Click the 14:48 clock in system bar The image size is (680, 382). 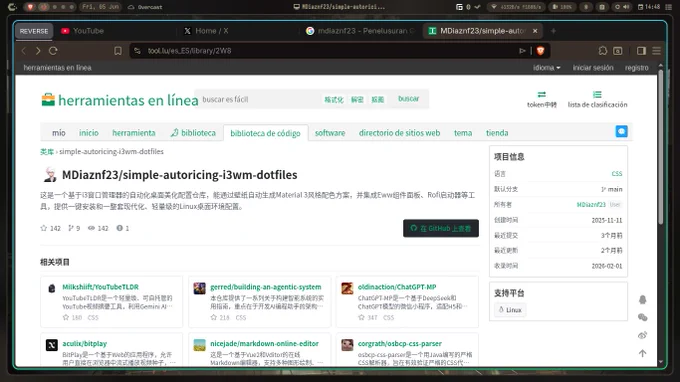point(649,7)
